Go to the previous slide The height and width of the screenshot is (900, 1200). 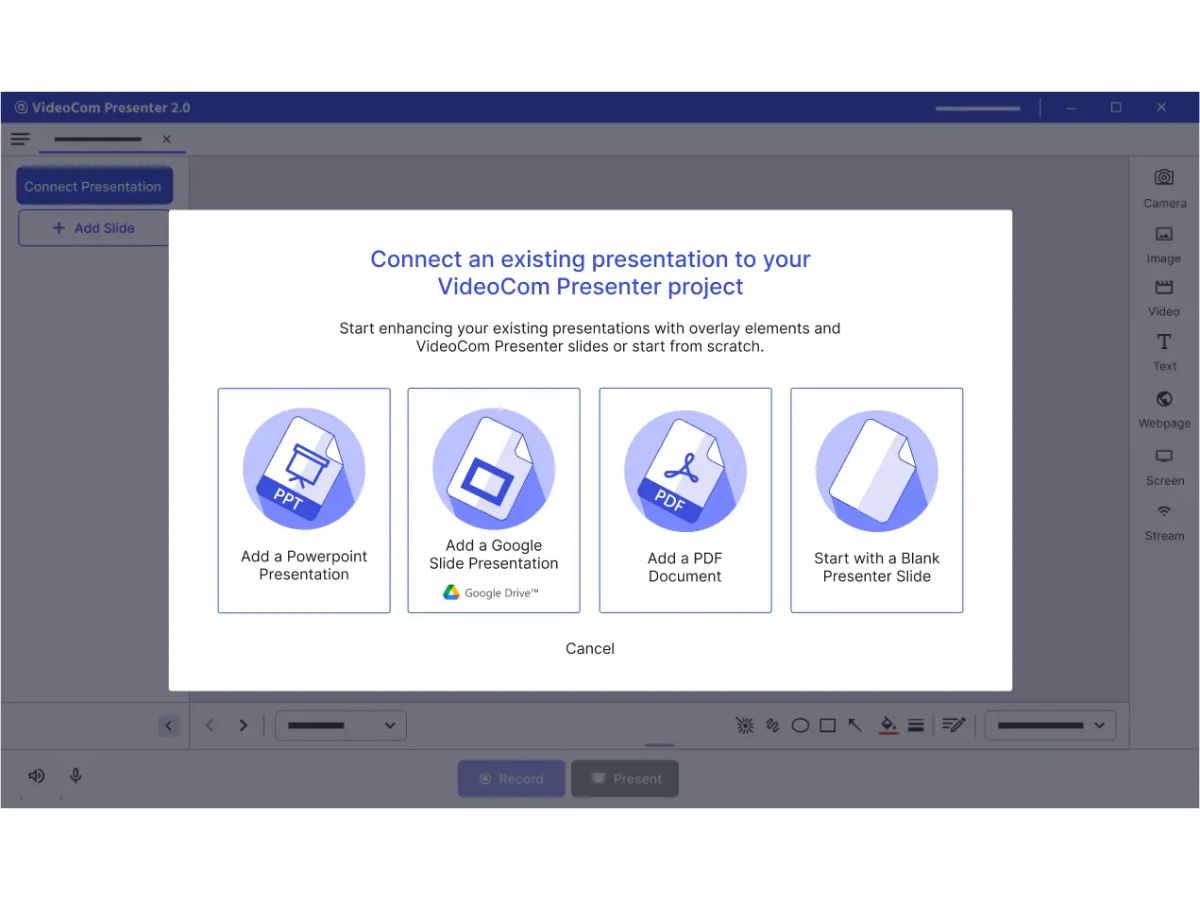point(210,726)
